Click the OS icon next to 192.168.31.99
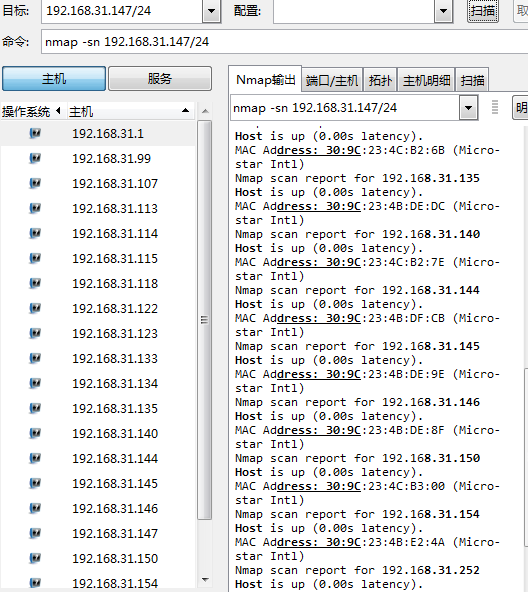The height and width of the screenshot is (592, 528). click(x=35, y=158)
